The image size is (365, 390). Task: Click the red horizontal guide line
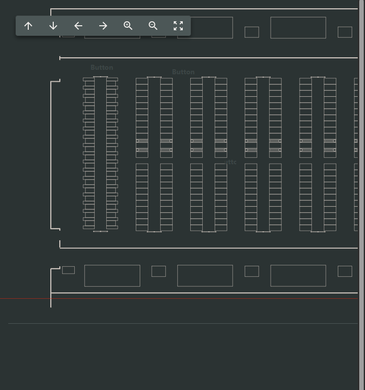click(x=179, y=298)
